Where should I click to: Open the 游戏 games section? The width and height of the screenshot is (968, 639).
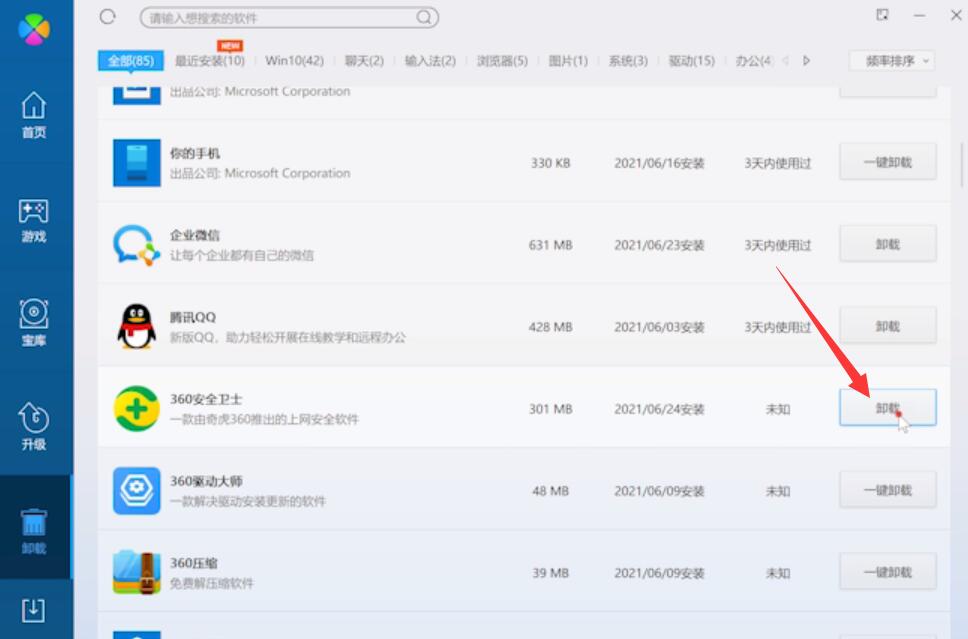34,220
